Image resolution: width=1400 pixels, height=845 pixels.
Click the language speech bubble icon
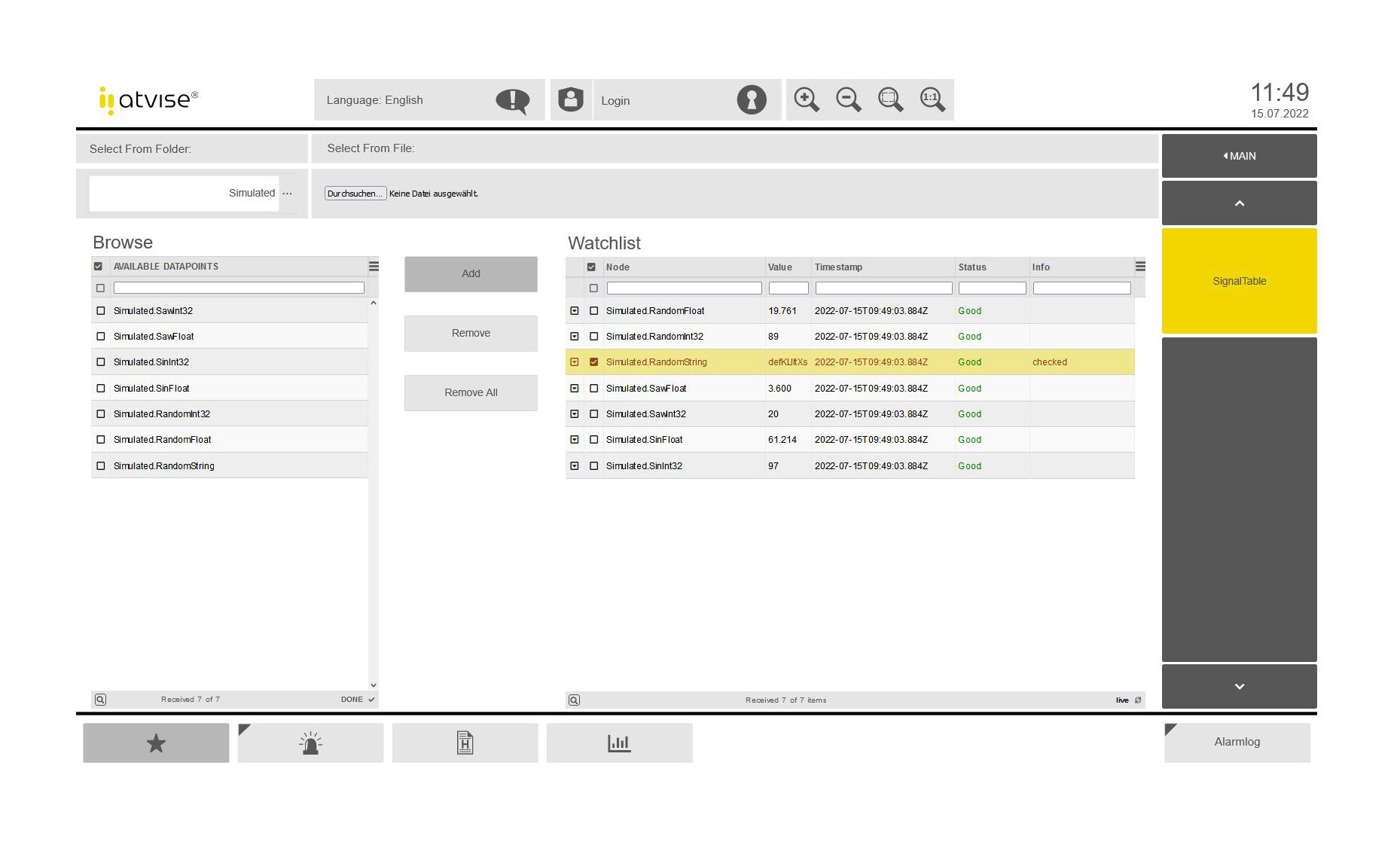512,100
